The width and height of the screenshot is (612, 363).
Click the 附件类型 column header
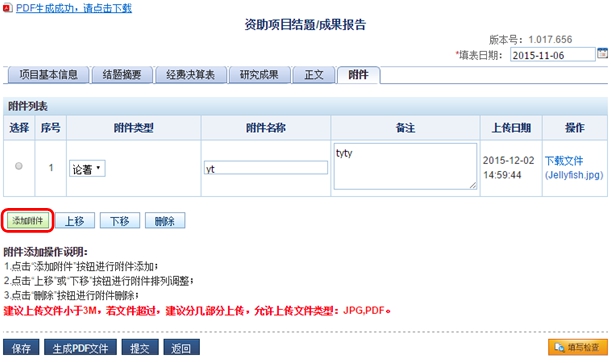[x=133, y=128]
